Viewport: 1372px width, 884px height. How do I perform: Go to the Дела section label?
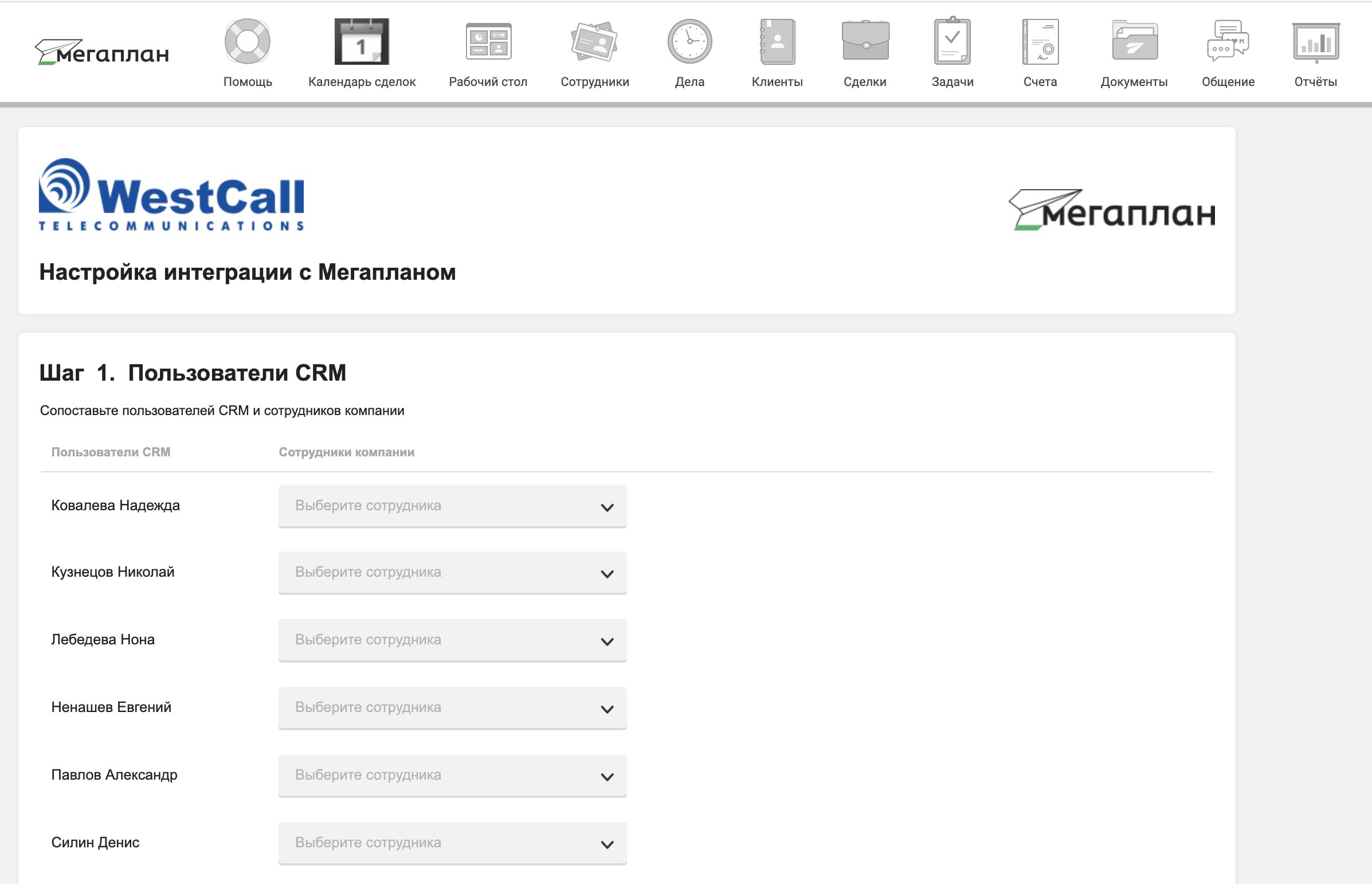pos(690,82)
